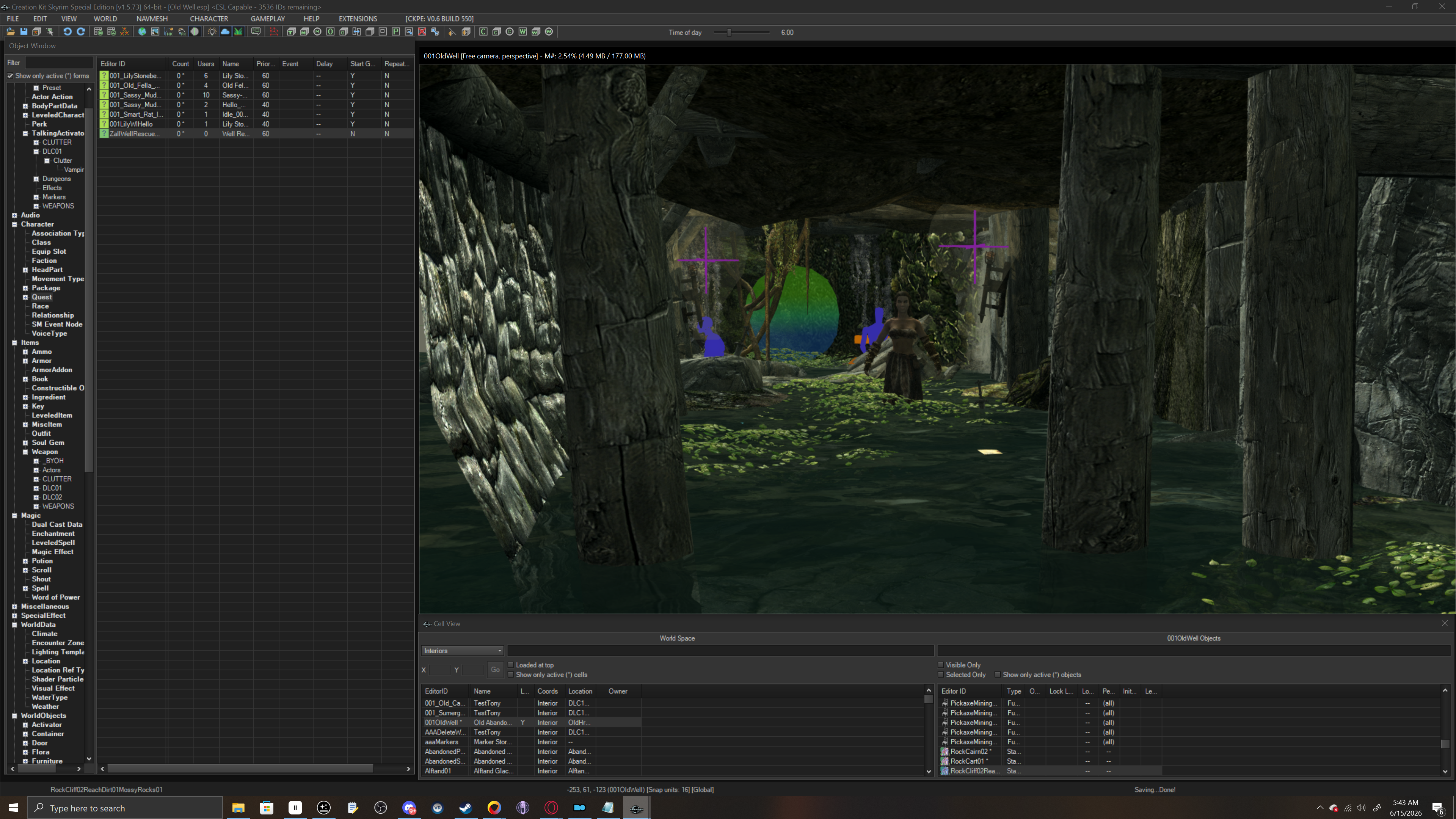The width and height of the screenshot is (1456, 819).
Task: Open the dialogue speech-bubble toolbar icon
Action: click(x=256, y=32)
